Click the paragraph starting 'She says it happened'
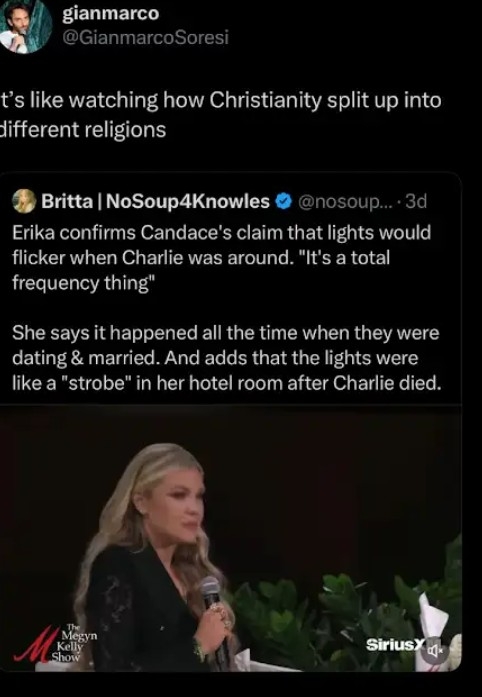 [226, 358]
